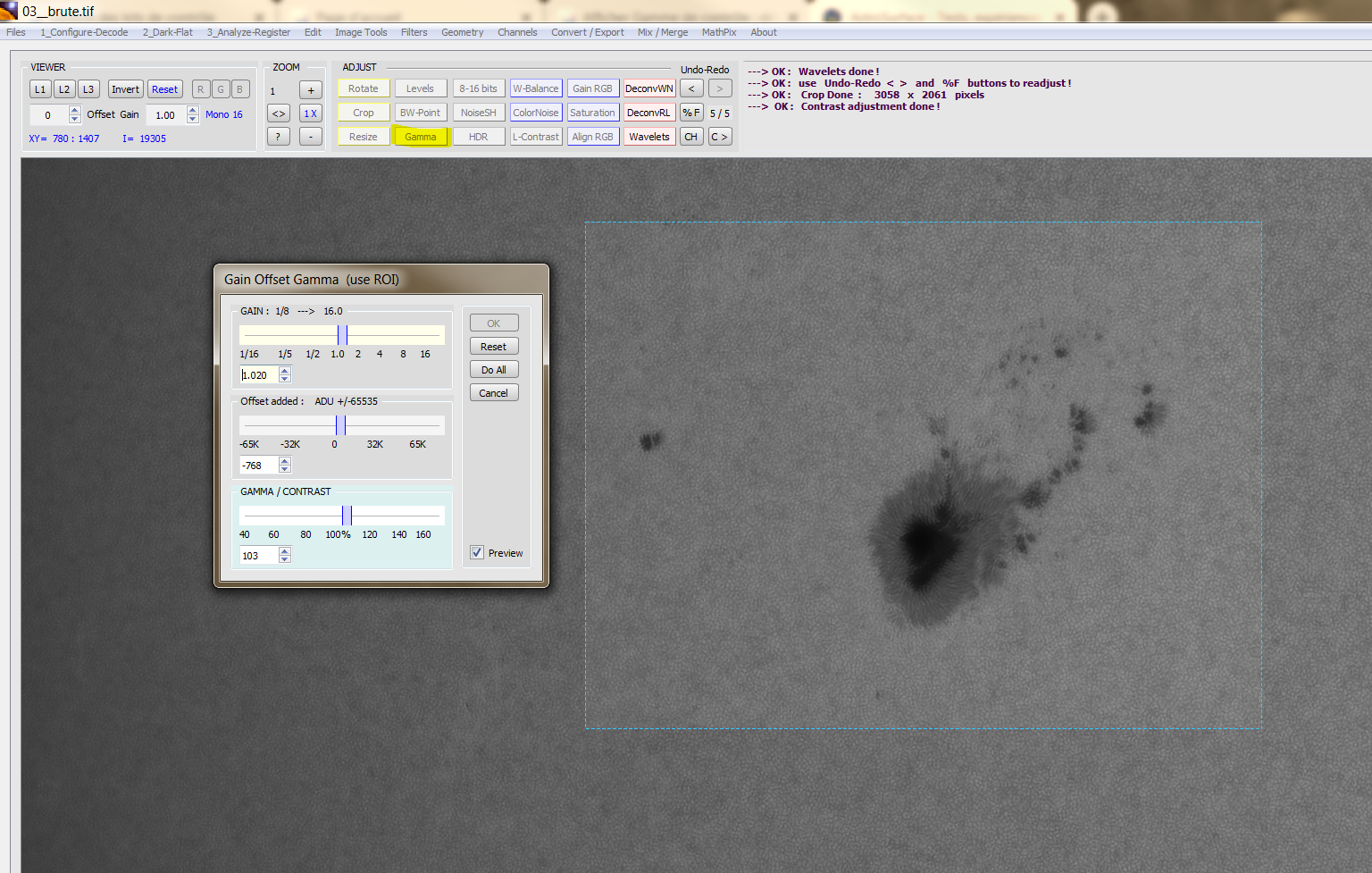
Task: Click the DeconvWN button
Action: 649,88
